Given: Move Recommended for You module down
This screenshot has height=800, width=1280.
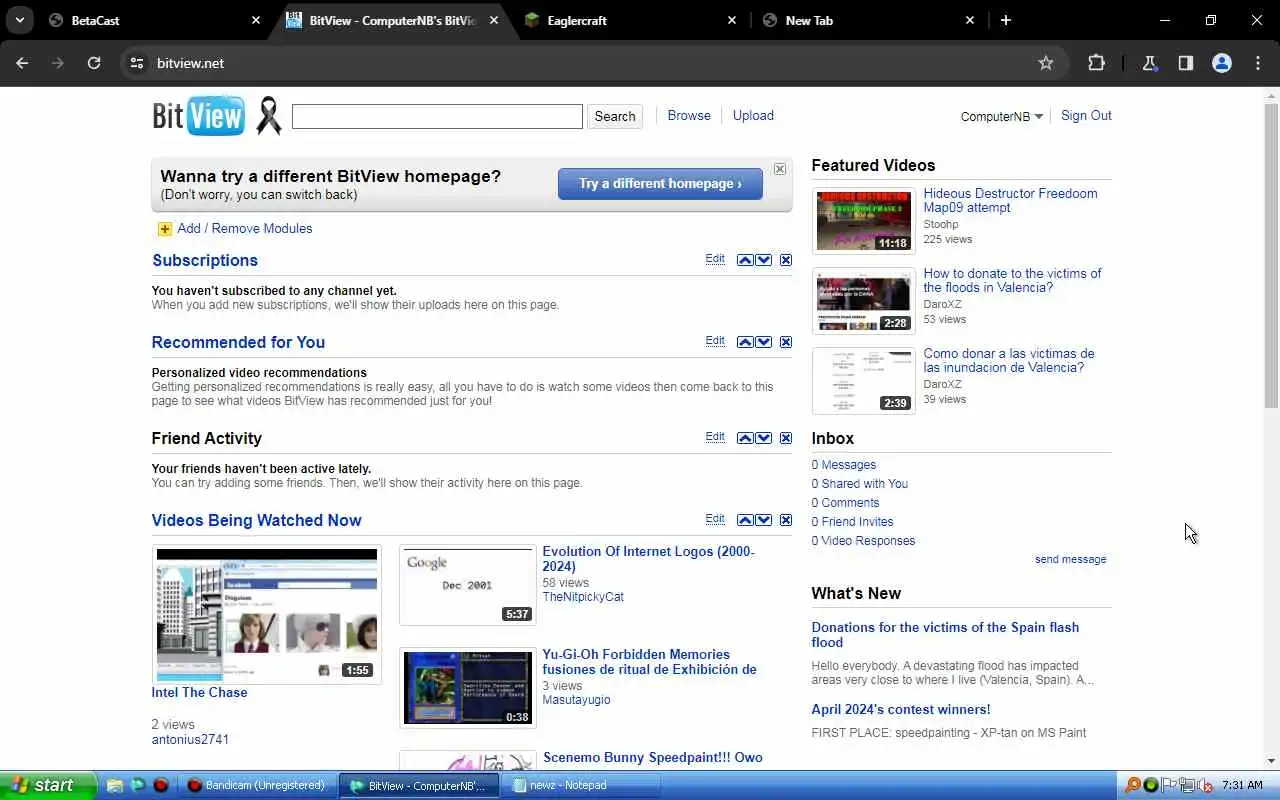Looking at the screenshot, I should 764,342.
